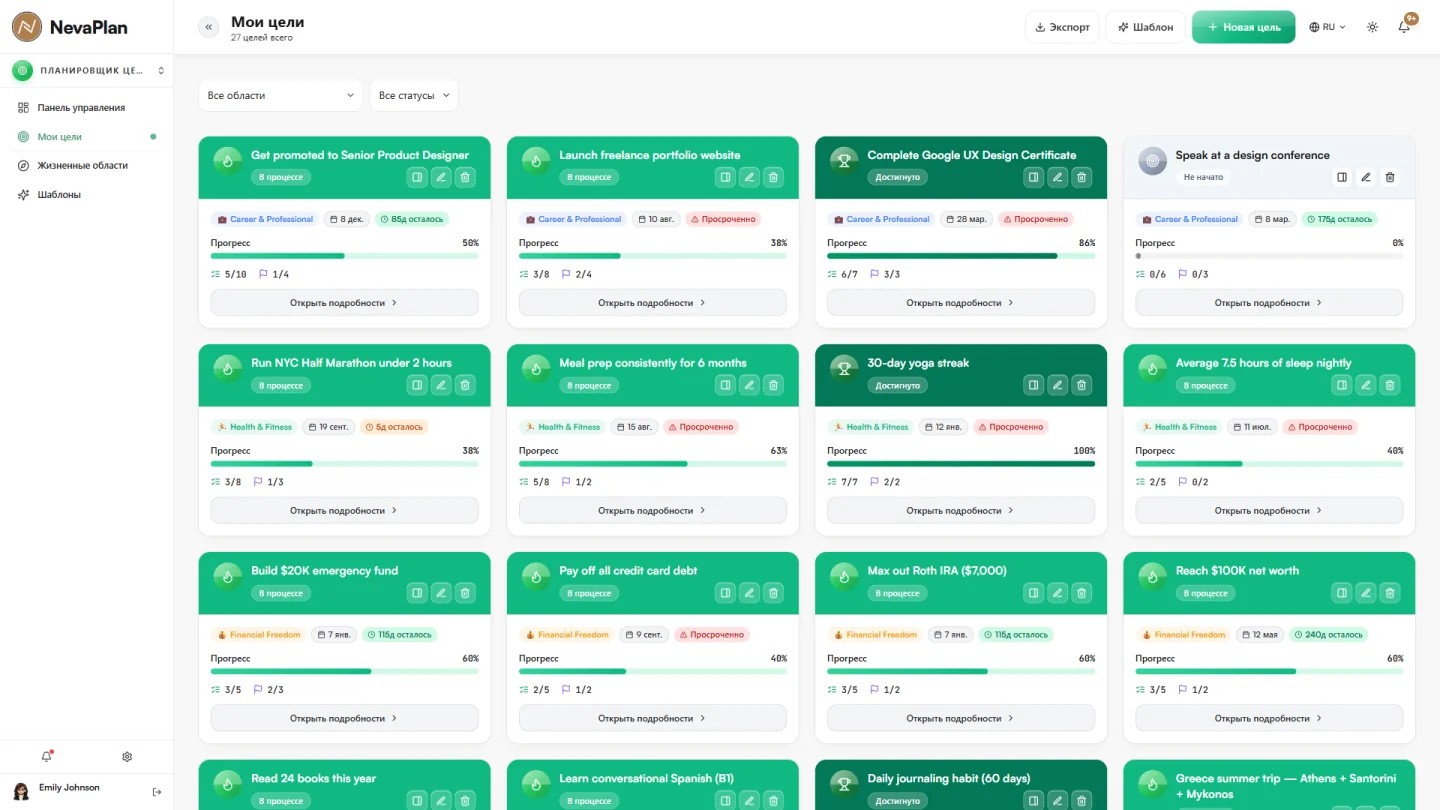Delete the Max out Roth IRA goal

(1081, 593)
